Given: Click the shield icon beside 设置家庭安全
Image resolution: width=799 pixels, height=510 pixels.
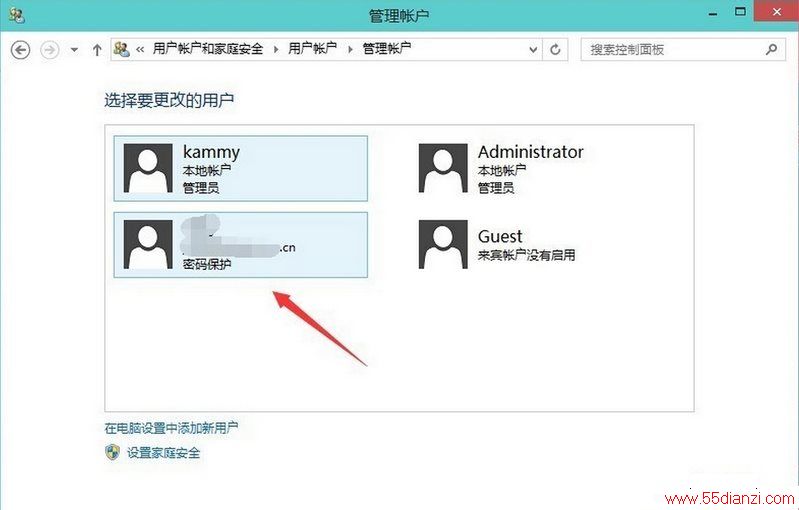Looking at the screenshot, I should pos(113,452).
